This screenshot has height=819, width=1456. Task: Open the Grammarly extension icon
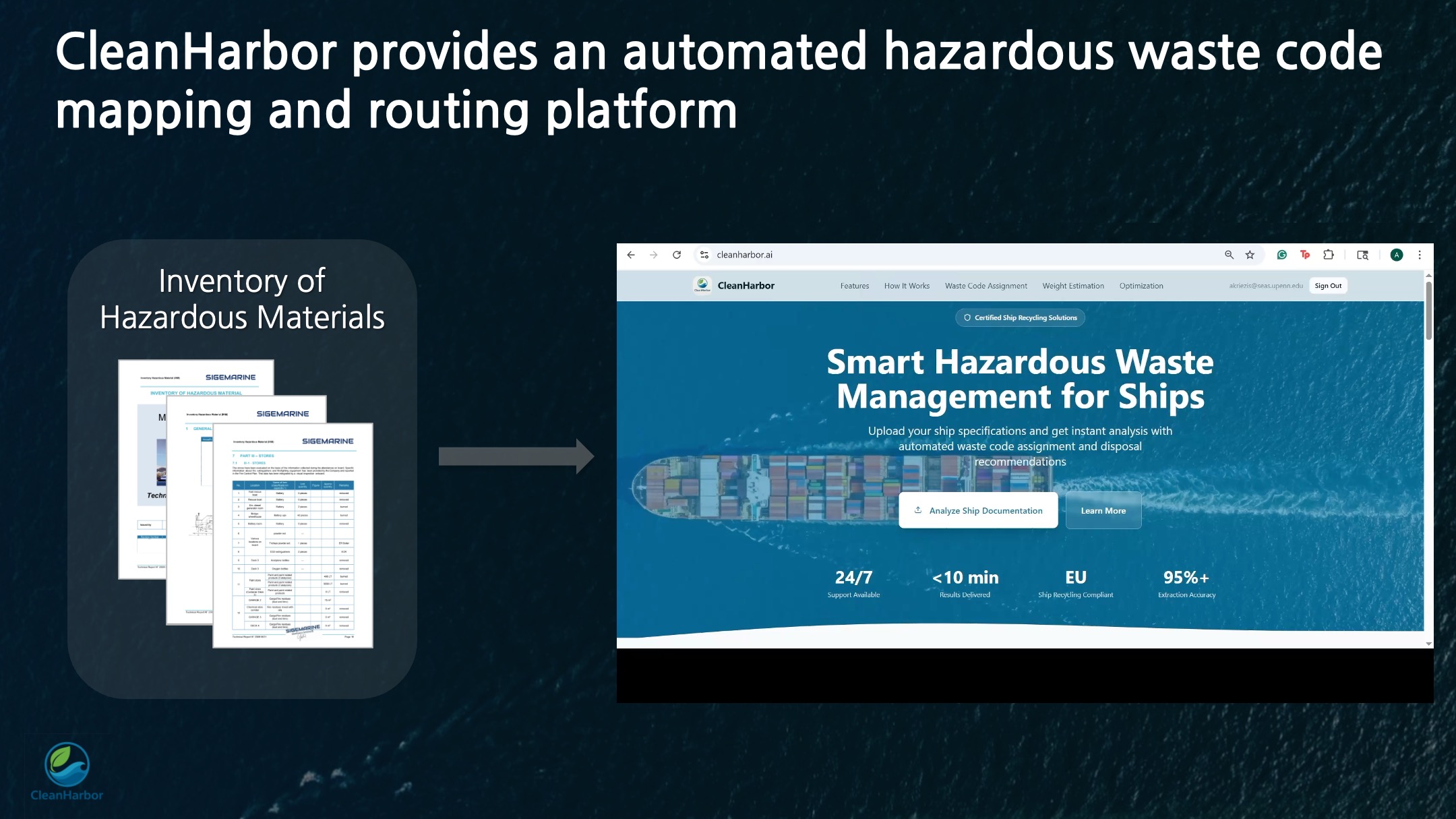(1282, 255)
